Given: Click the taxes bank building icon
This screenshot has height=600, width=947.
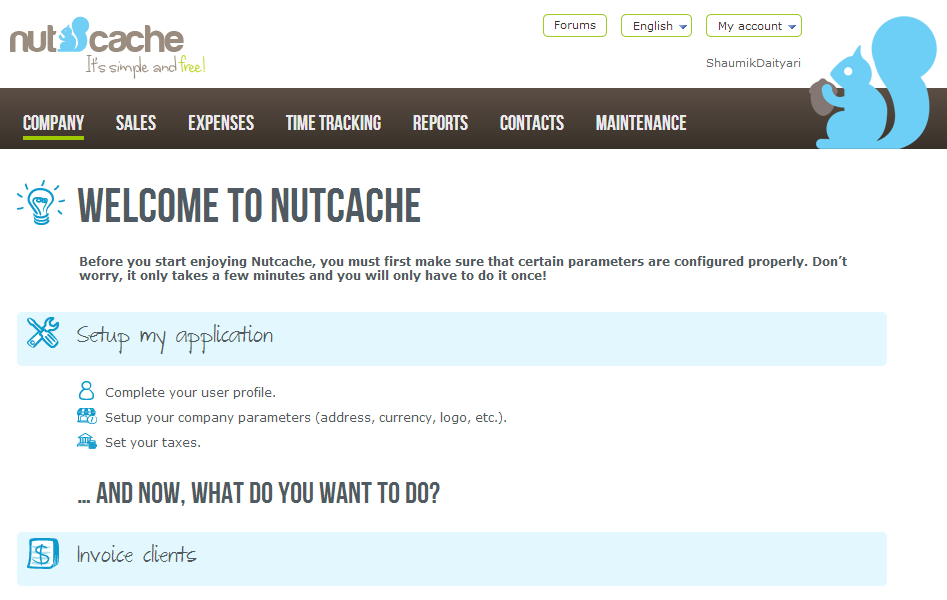Looking at the screenshot, I should [86, 441].
